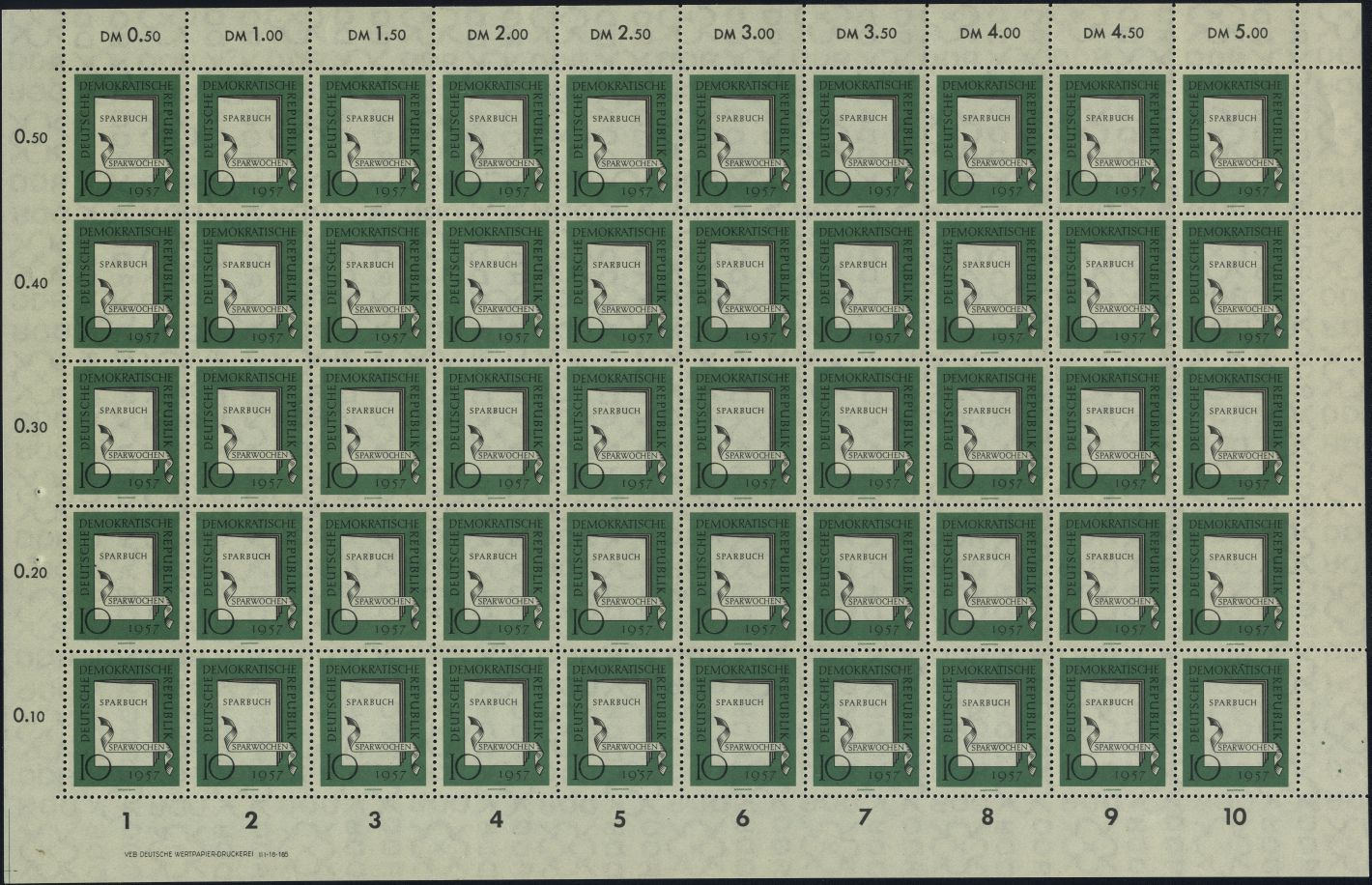Click the DM 1.50 margin label
Image resolution: width=1372 pixels, height=885 pixels.
376,35
